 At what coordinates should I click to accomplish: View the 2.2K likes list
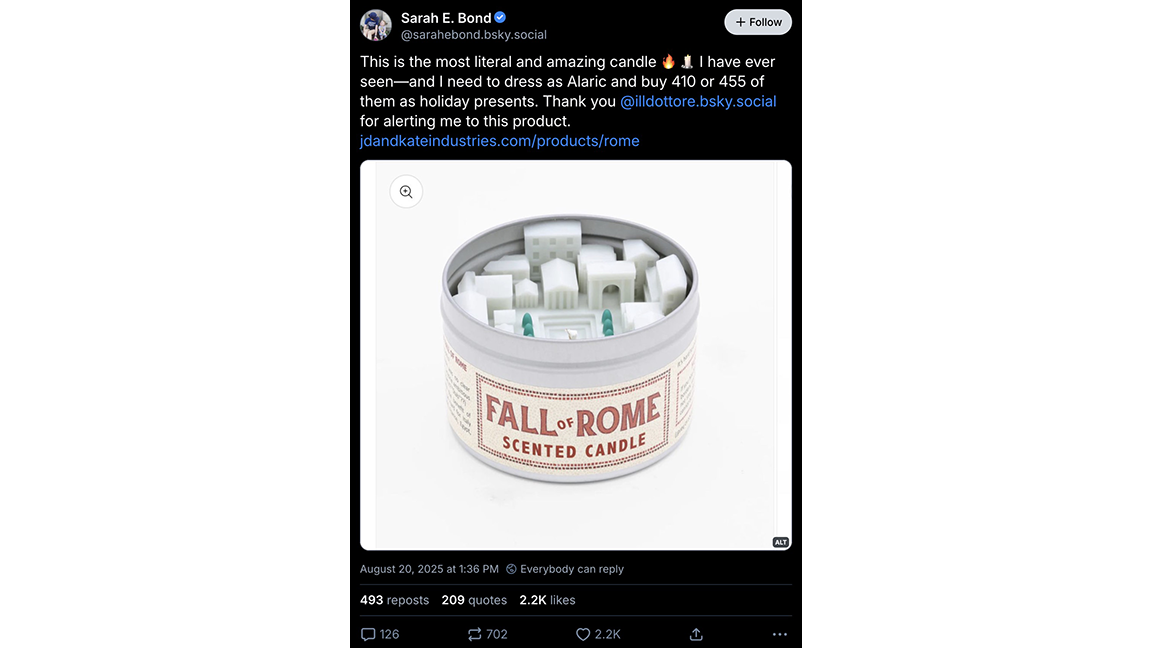click(x=547, y=599)
